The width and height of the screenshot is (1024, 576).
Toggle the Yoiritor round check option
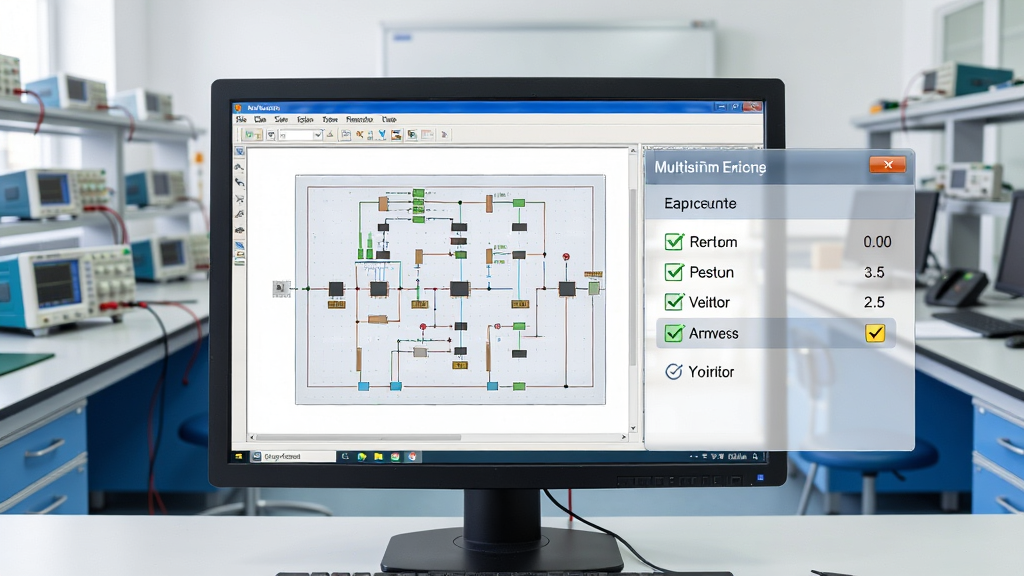point(673,372)
